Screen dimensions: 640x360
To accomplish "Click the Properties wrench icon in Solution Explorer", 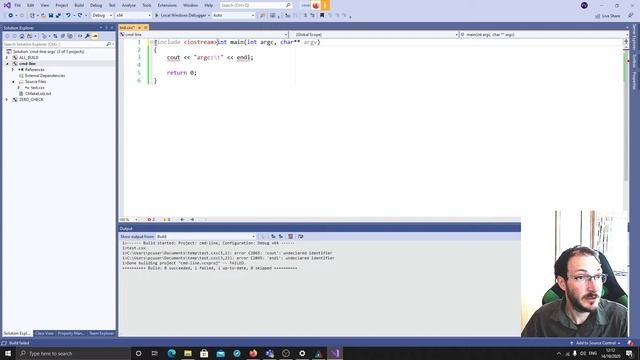I will 87,36.
